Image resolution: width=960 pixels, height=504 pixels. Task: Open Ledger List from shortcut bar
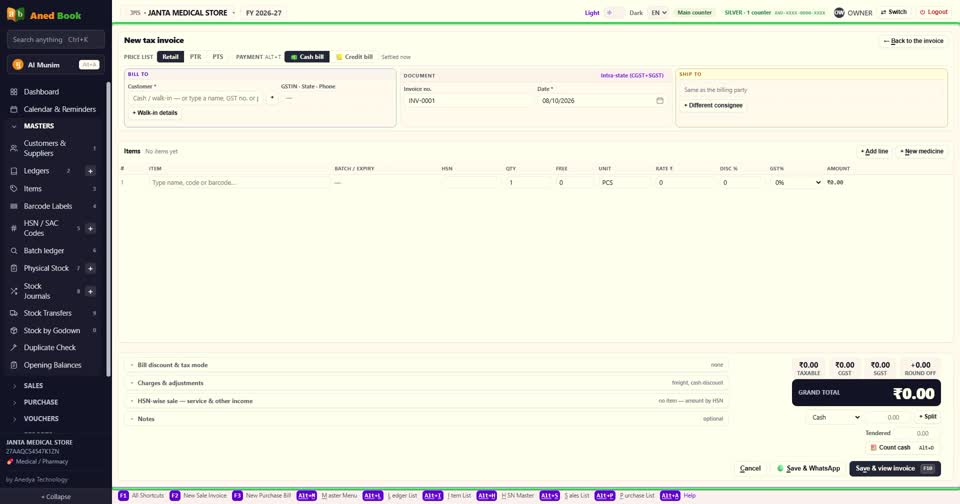(390, 495)
